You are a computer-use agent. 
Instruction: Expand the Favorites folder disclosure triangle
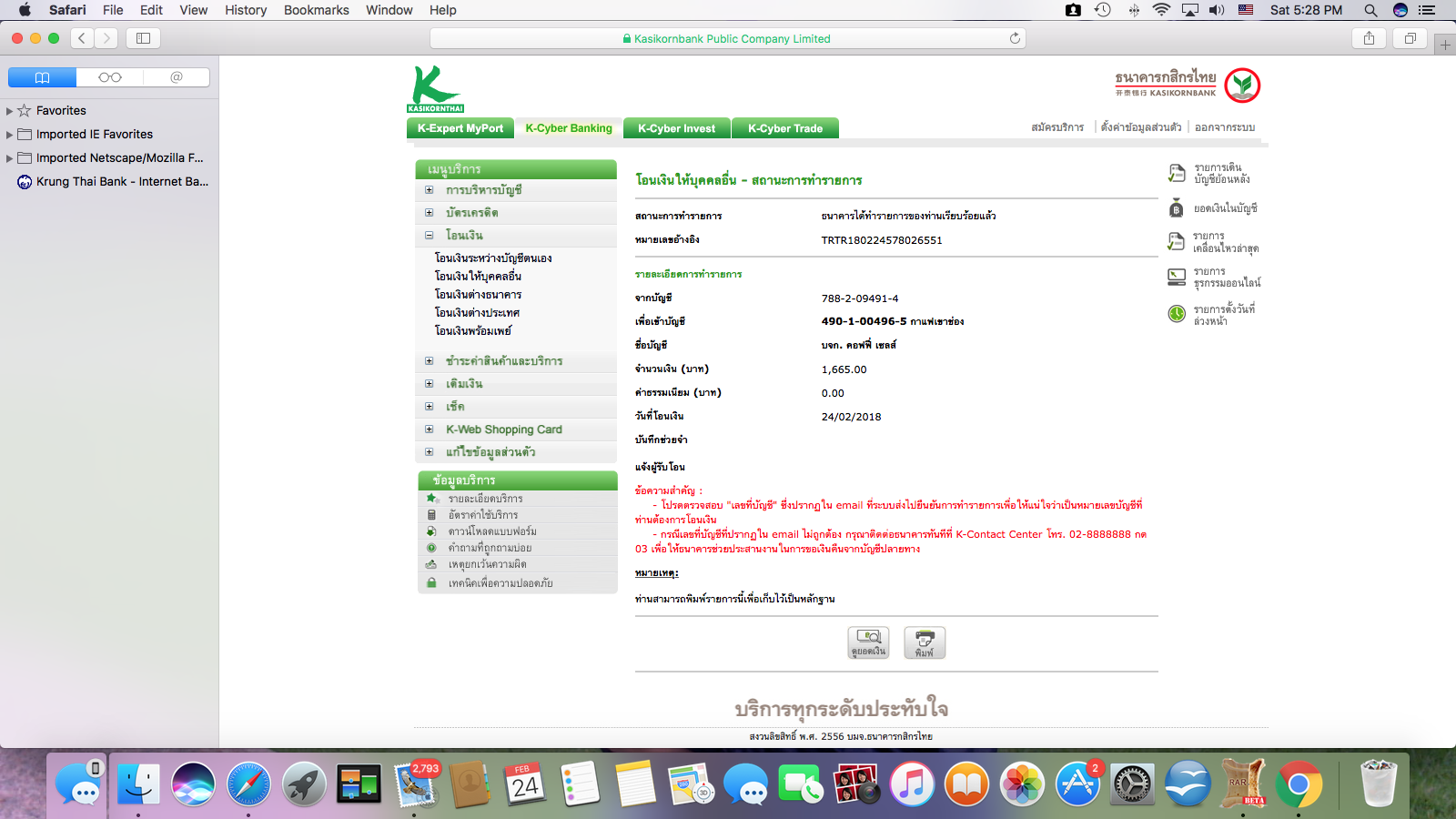[x=10, y=111]
